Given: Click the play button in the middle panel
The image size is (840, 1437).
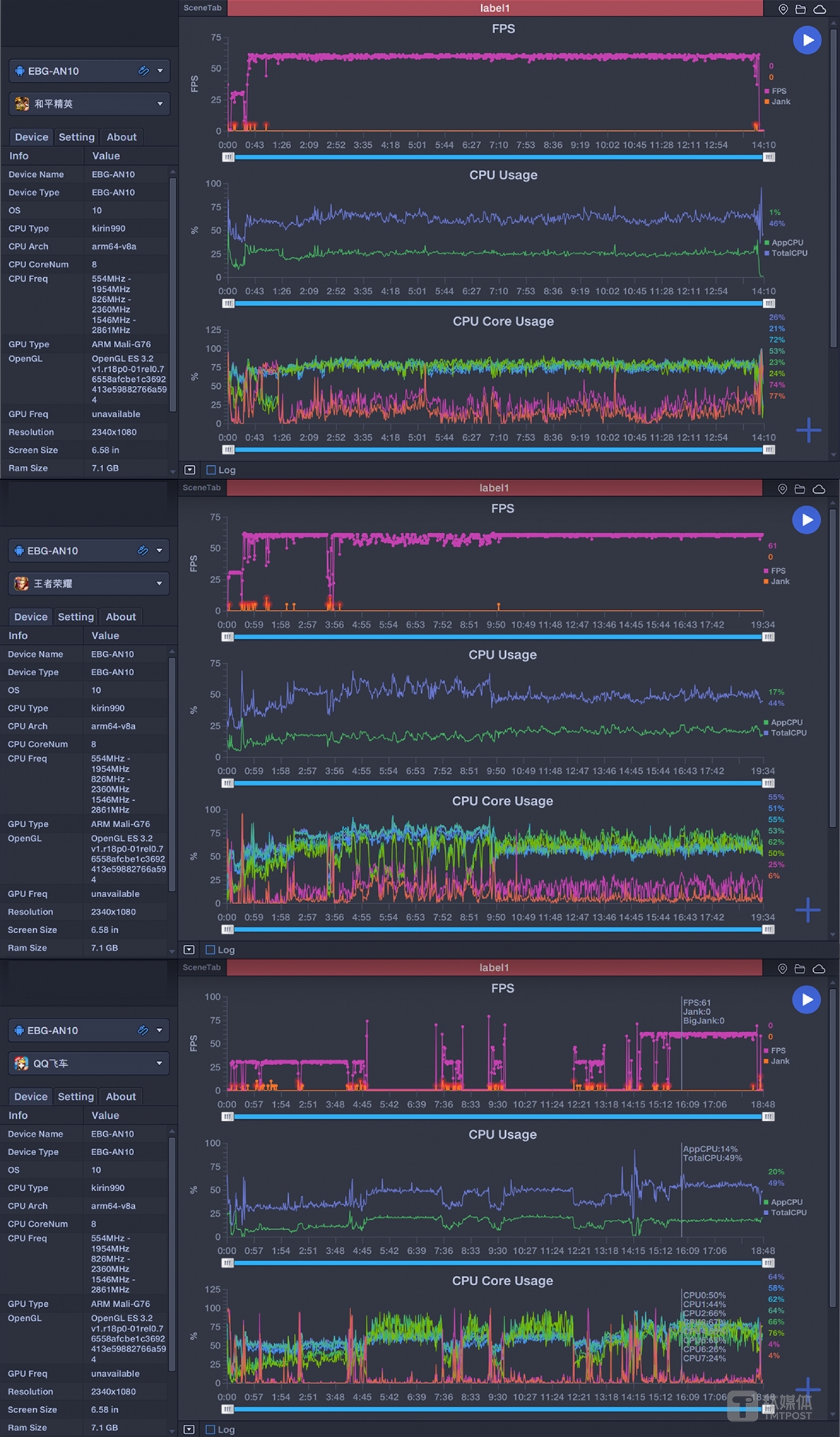Looking at the screenshot, I should coord(807,520).
